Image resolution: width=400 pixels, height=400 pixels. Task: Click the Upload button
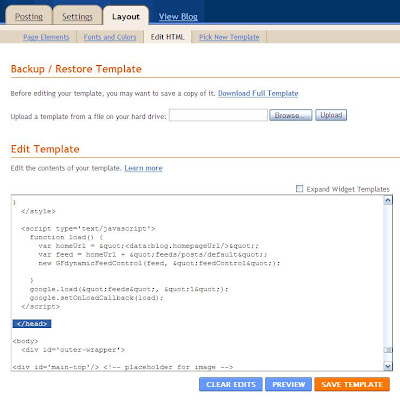coord(331,115)
